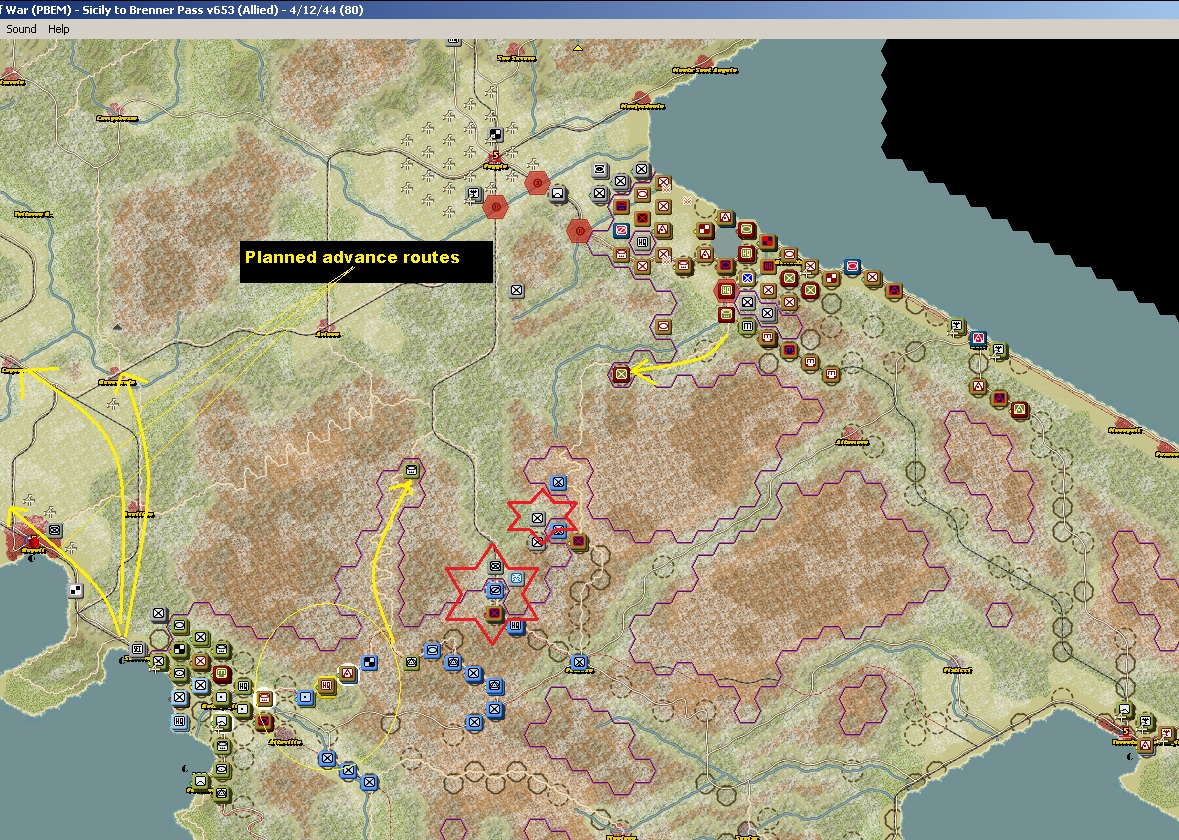The height and width of the screenshot is (840, 1179).
Task: Select the blue checkered counter near the yellow circle edge
Action: tap(369, 663)
